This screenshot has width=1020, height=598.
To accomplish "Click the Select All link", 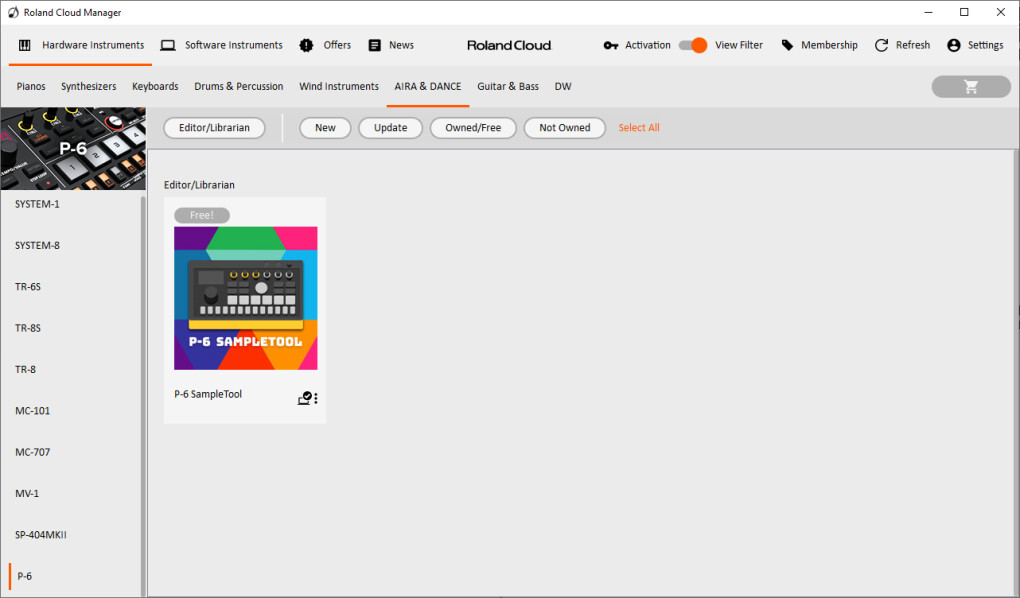I will click(x=639, y=128).
